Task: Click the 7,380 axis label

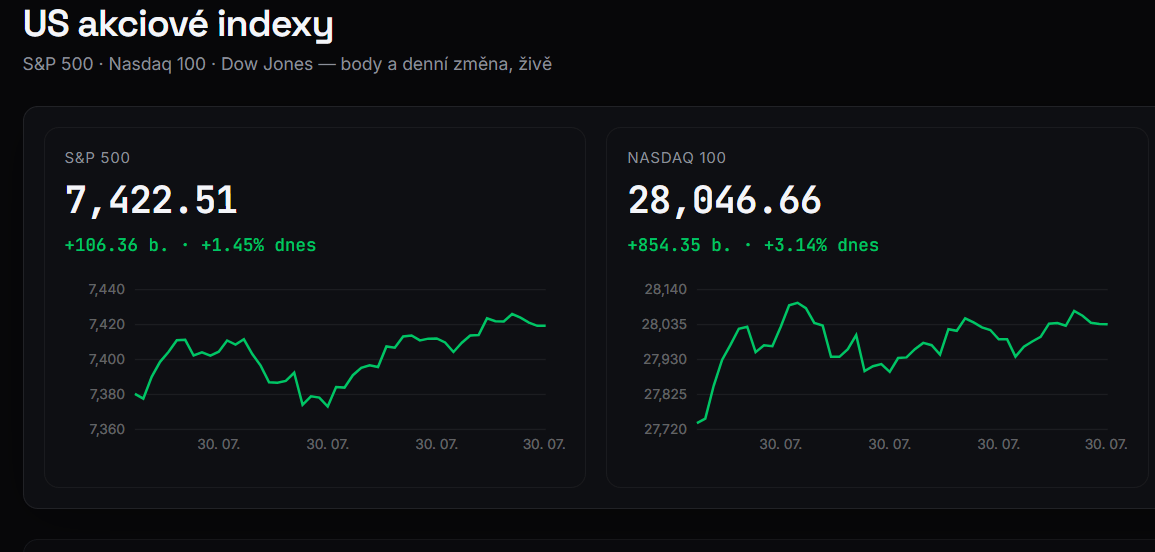Action: pyautogui.click(x=107, y=394)
